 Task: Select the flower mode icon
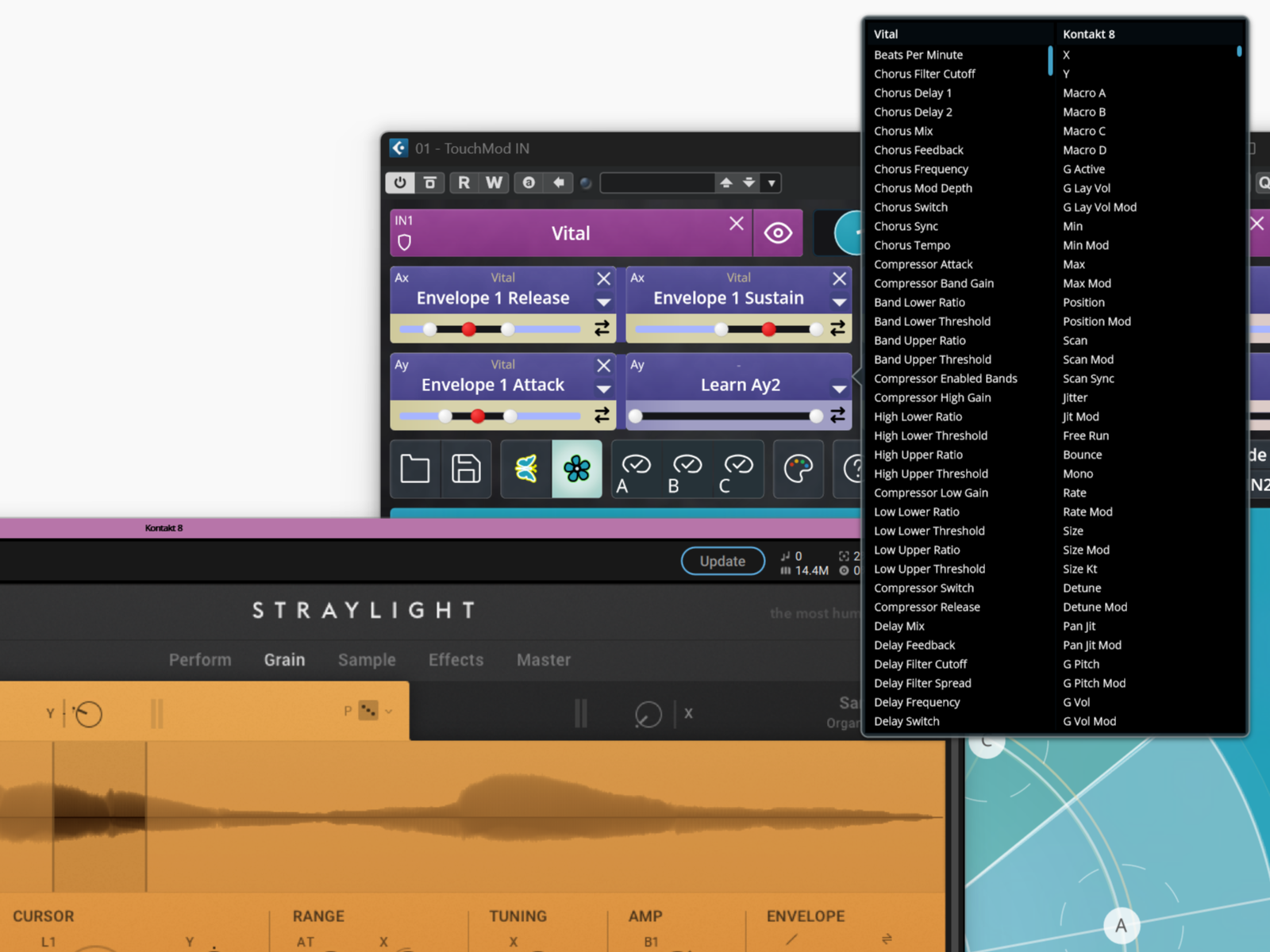pyautogui.click(x=577, y=469)
